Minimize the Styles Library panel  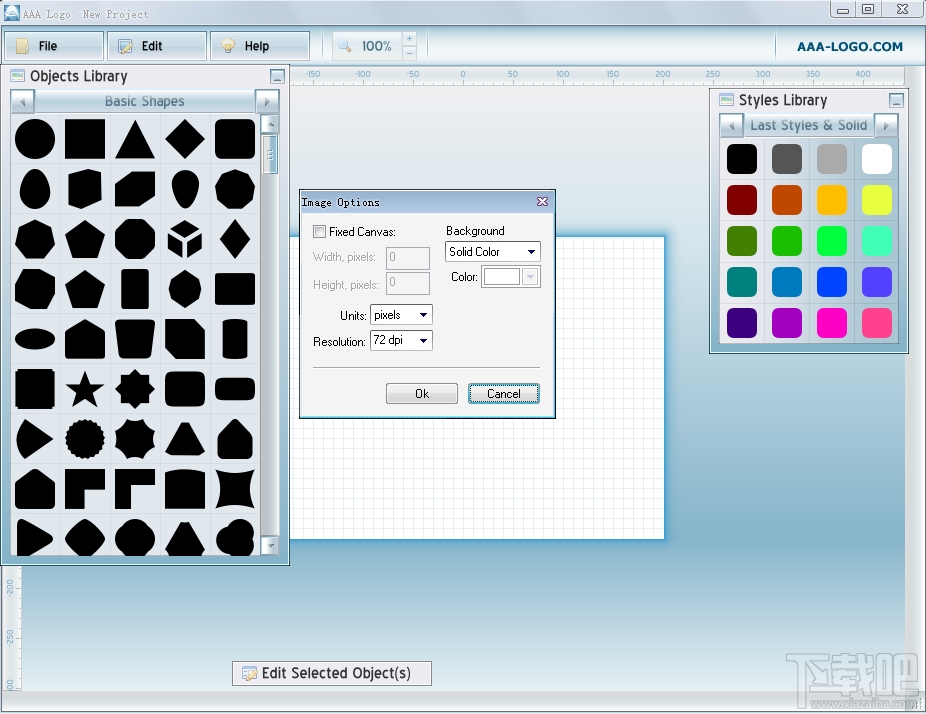coord(896,100)
